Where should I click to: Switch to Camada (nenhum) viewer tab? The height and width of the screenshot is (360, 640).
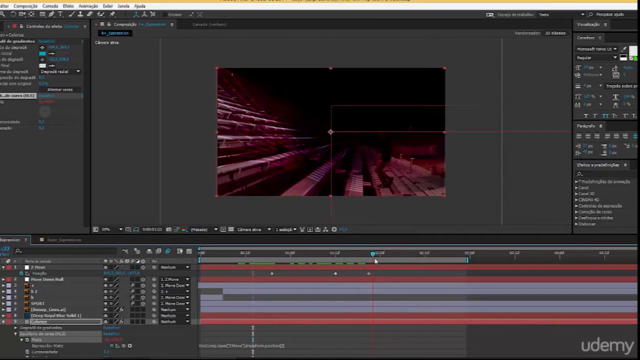(209, 24)
